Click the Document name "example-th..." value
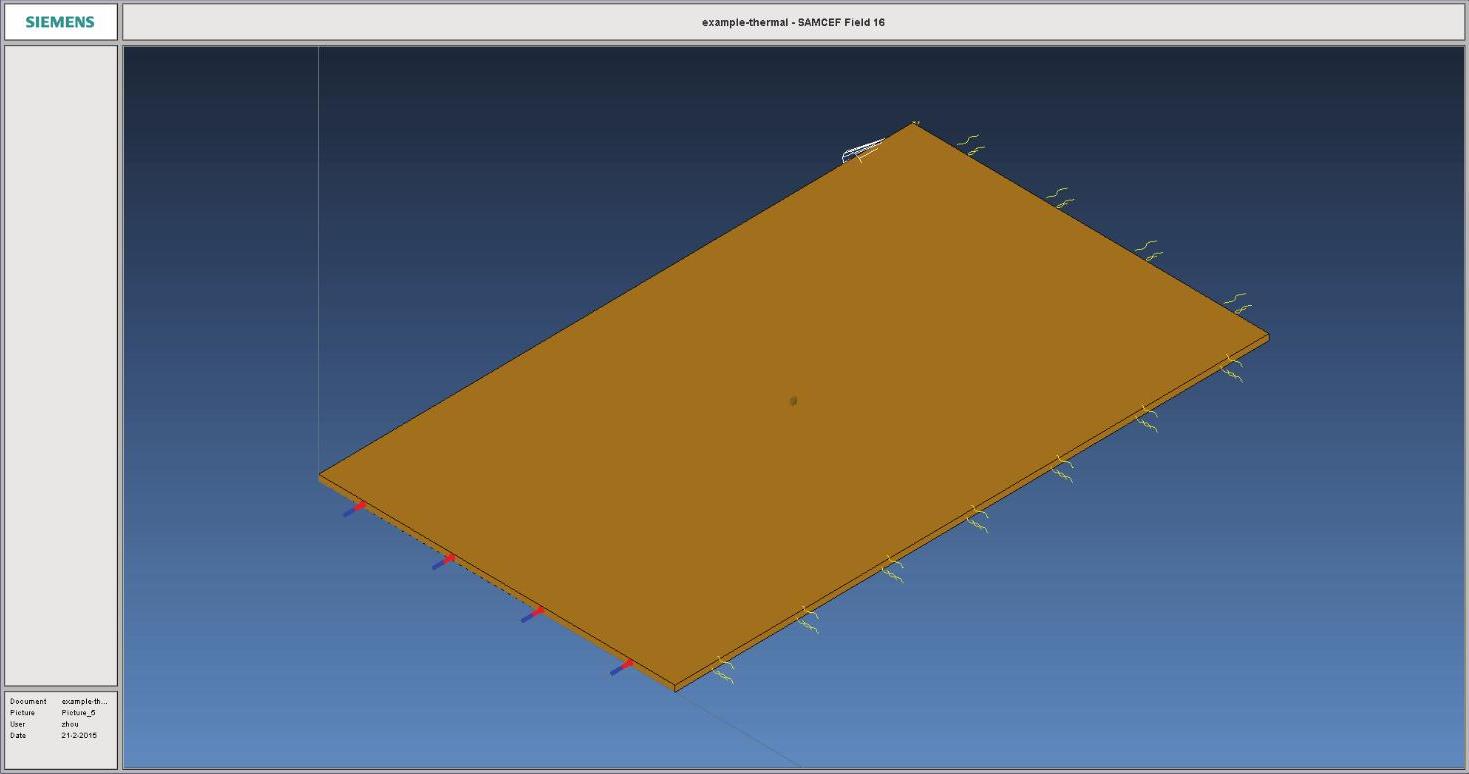The height and width of the screenshot is (774, 1469). tap(84, 702)
